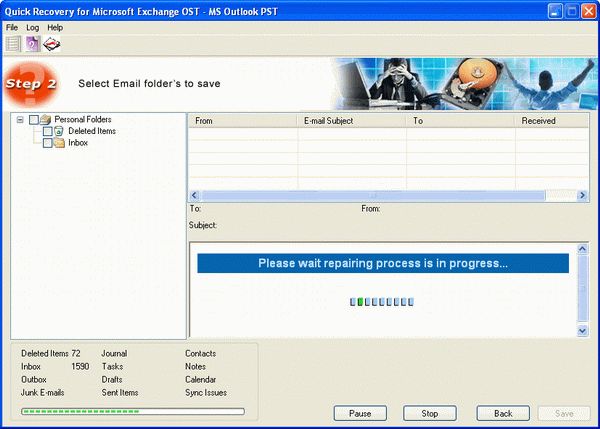Select the Deleted Items tree label

pyautogui.click(x=92, y=131)
